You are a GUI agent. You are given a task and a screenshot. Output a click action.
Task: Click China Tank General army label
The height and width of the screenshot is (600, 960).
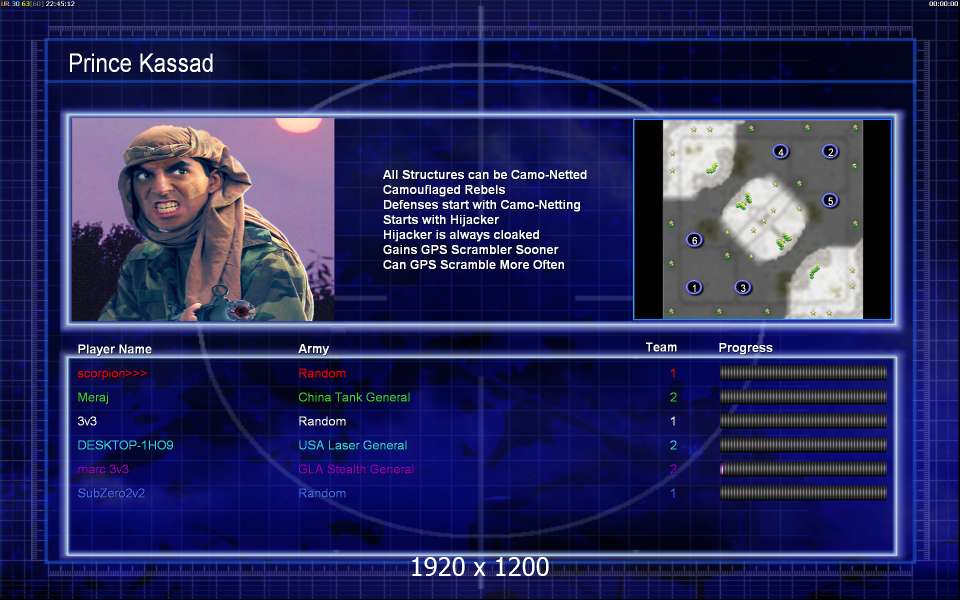coord(354,397)
